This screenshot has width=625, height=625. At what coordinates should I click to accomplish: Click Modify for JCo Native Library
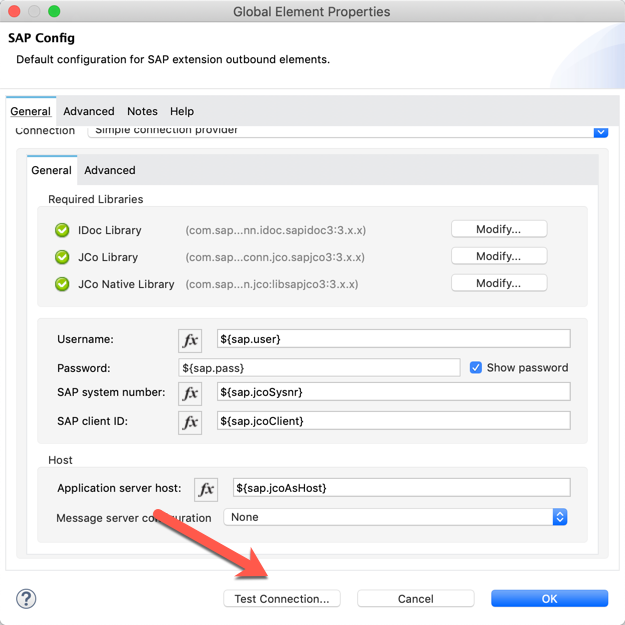point(499,283)
